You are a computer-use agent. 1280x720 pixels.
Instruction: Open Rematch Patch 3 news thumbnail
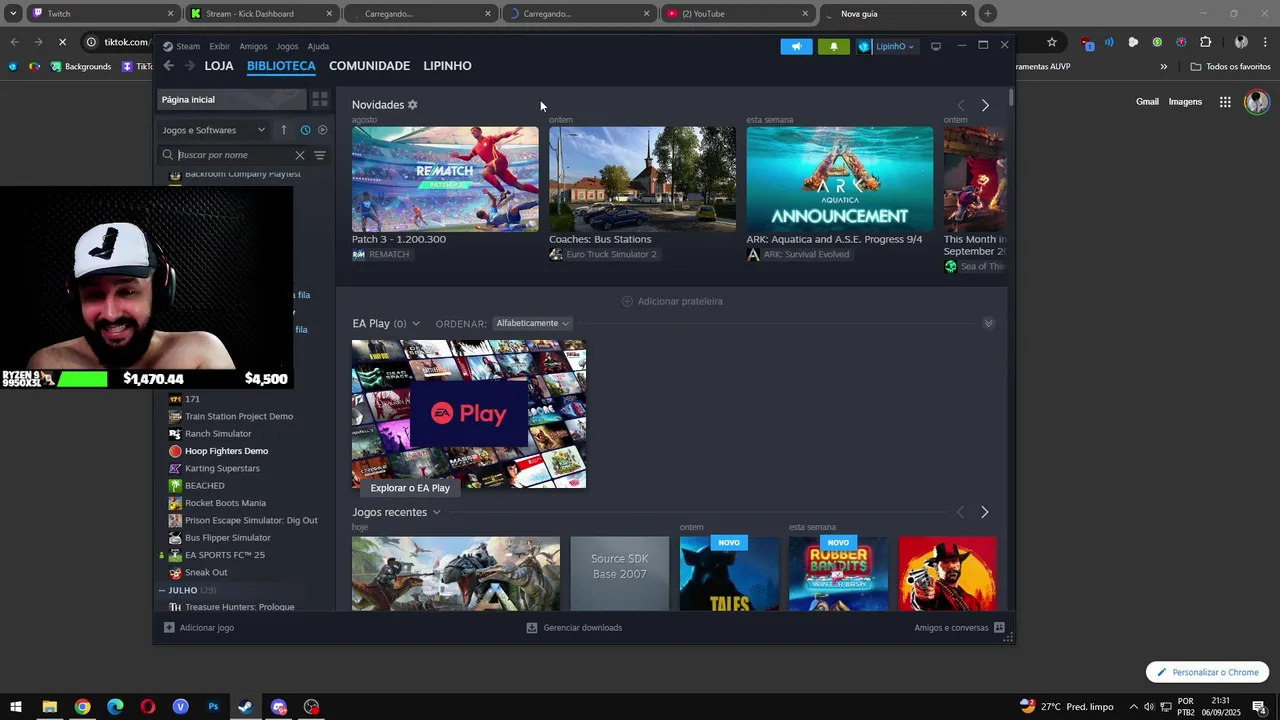445,179
